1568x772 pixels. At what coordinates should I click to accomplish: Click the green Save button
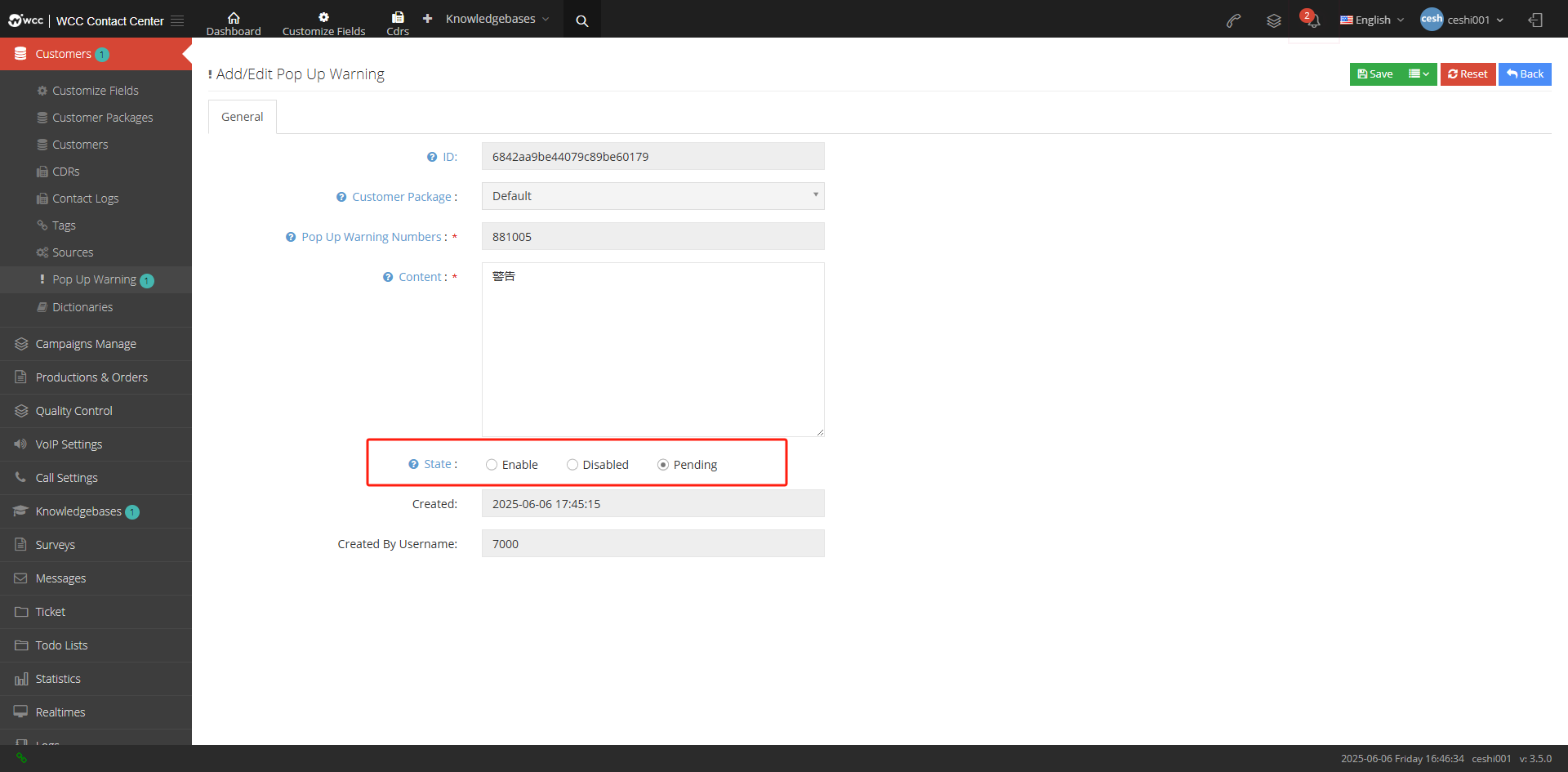coord(1375,74)
